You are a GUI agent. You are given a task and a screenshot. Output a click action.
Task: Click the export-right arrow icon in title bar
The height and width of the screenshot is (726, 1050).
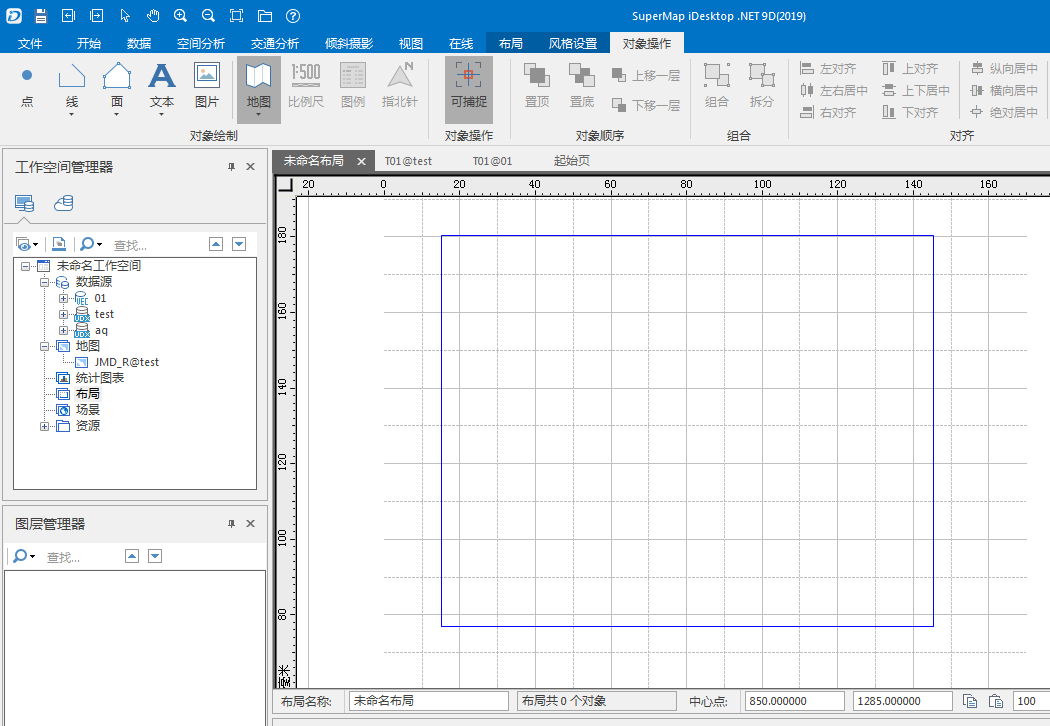point(96,15)
